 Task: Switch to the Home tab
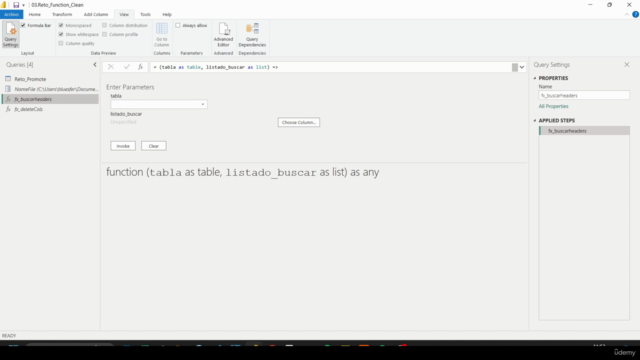coord(35,14)
